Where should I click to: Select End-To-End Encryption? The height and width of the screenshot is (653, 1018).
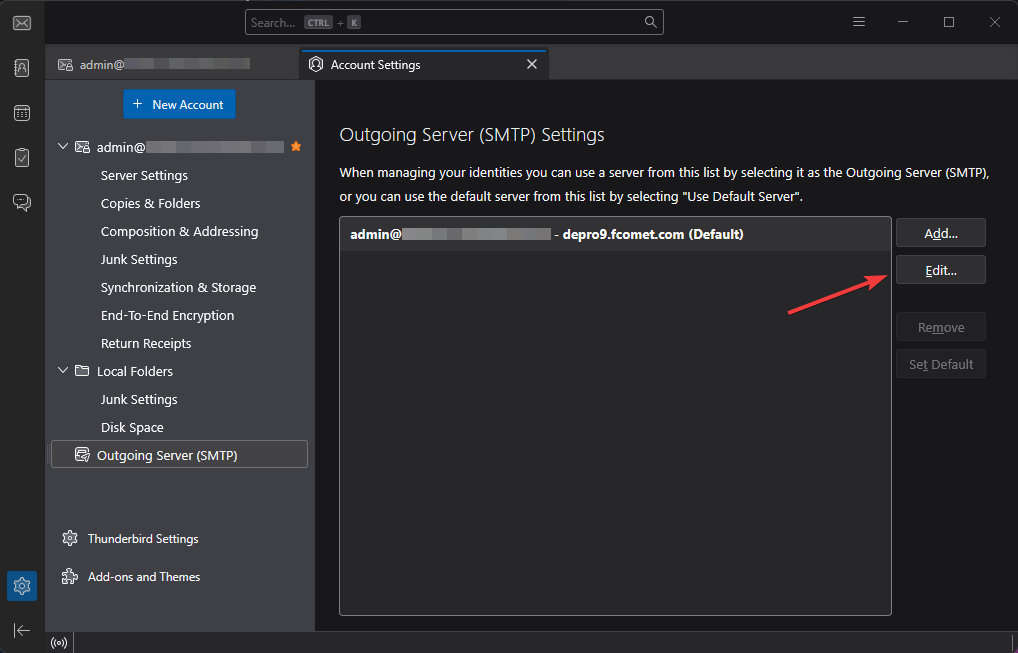point(168,315)
